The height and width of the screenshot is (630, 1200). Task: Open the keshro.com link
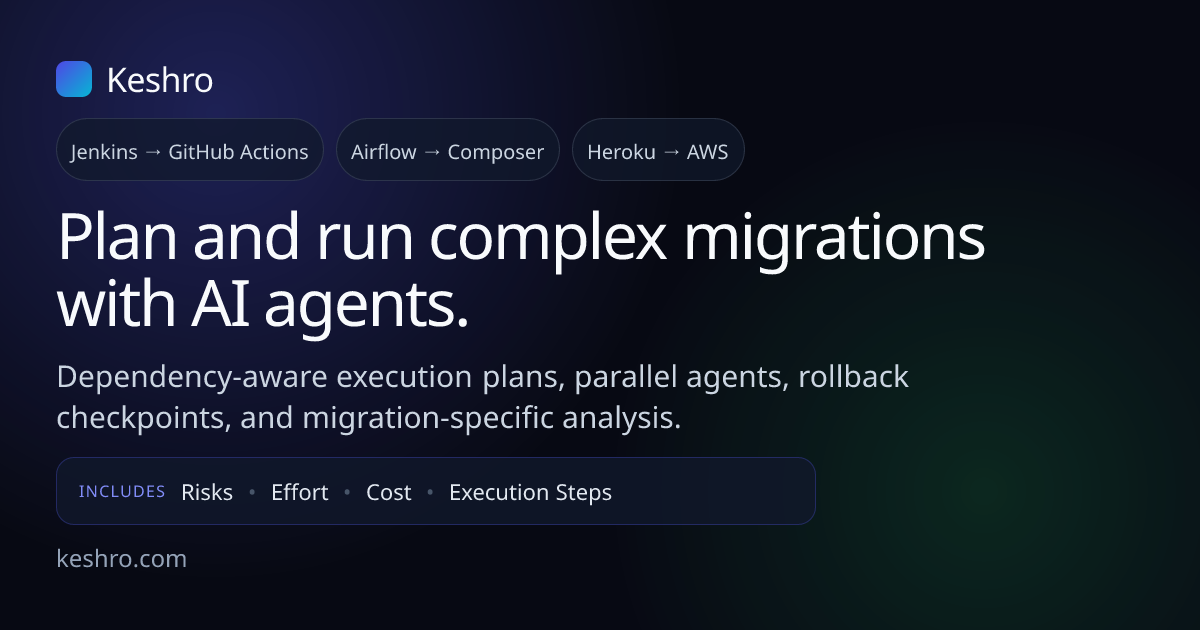click(123, 558)
